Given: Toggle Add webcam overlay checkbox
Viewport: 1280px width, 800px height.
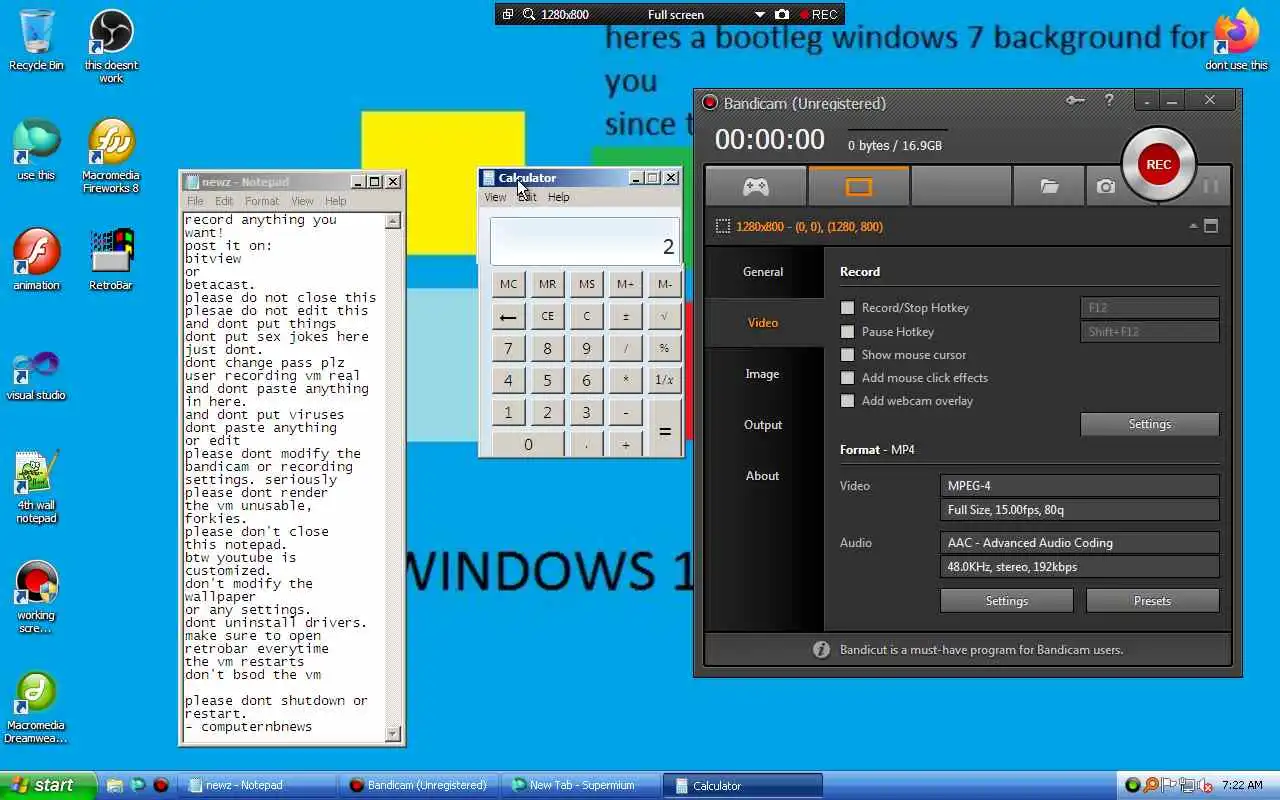Looking at the screenshot, I should pos(848,401).
